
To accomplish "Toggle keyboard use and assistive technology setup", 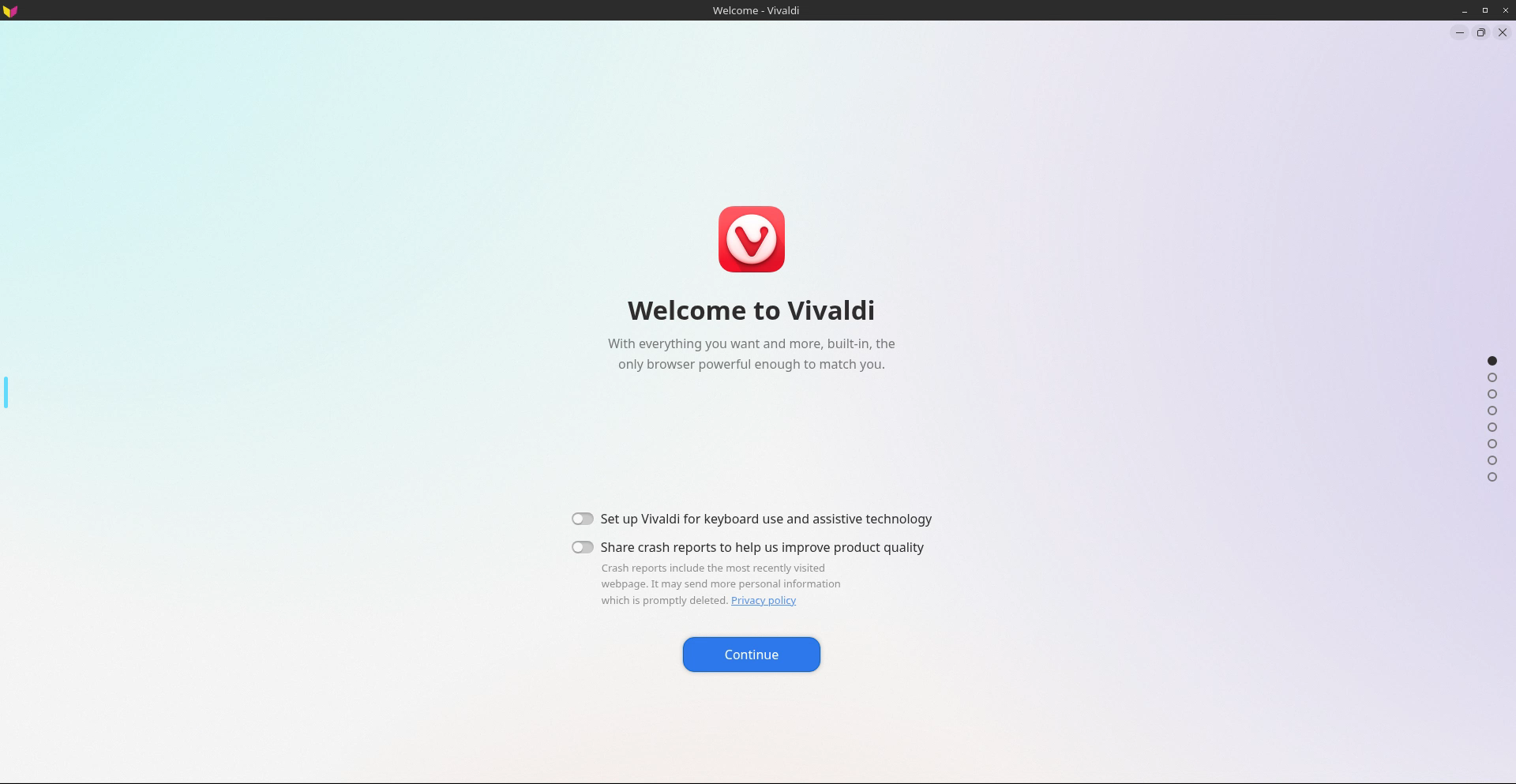I will tap(583, 519).
